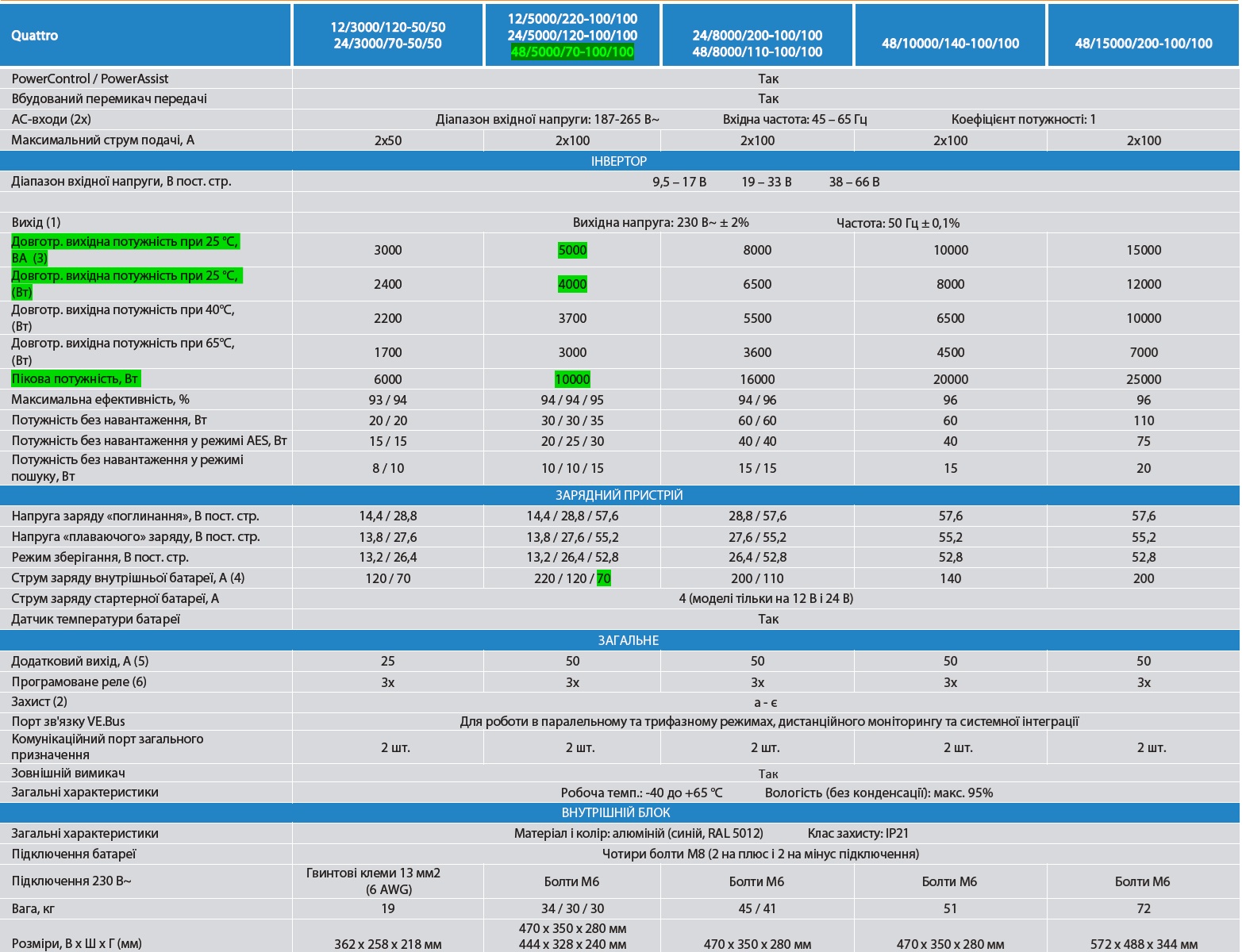Click the ЗАРЯДНИЙ ПРИСТРІЙ section header
1242x952 pixels.
(x=619, y=495)
